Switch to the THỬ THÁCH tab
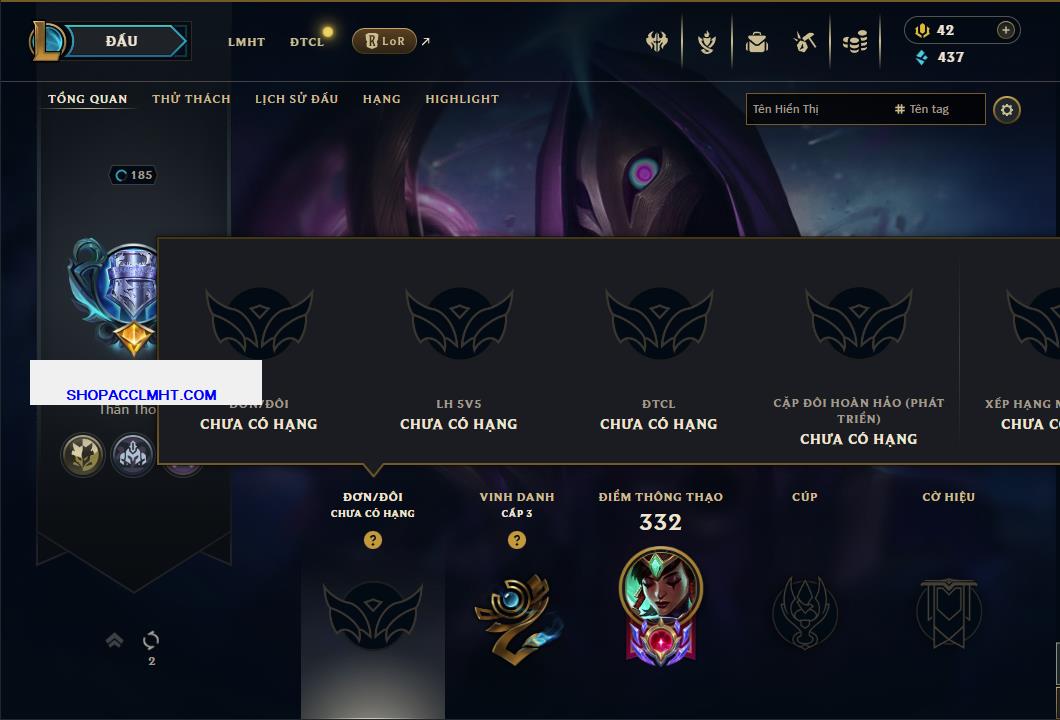1060x720 pixels. (x=191, y=99)
